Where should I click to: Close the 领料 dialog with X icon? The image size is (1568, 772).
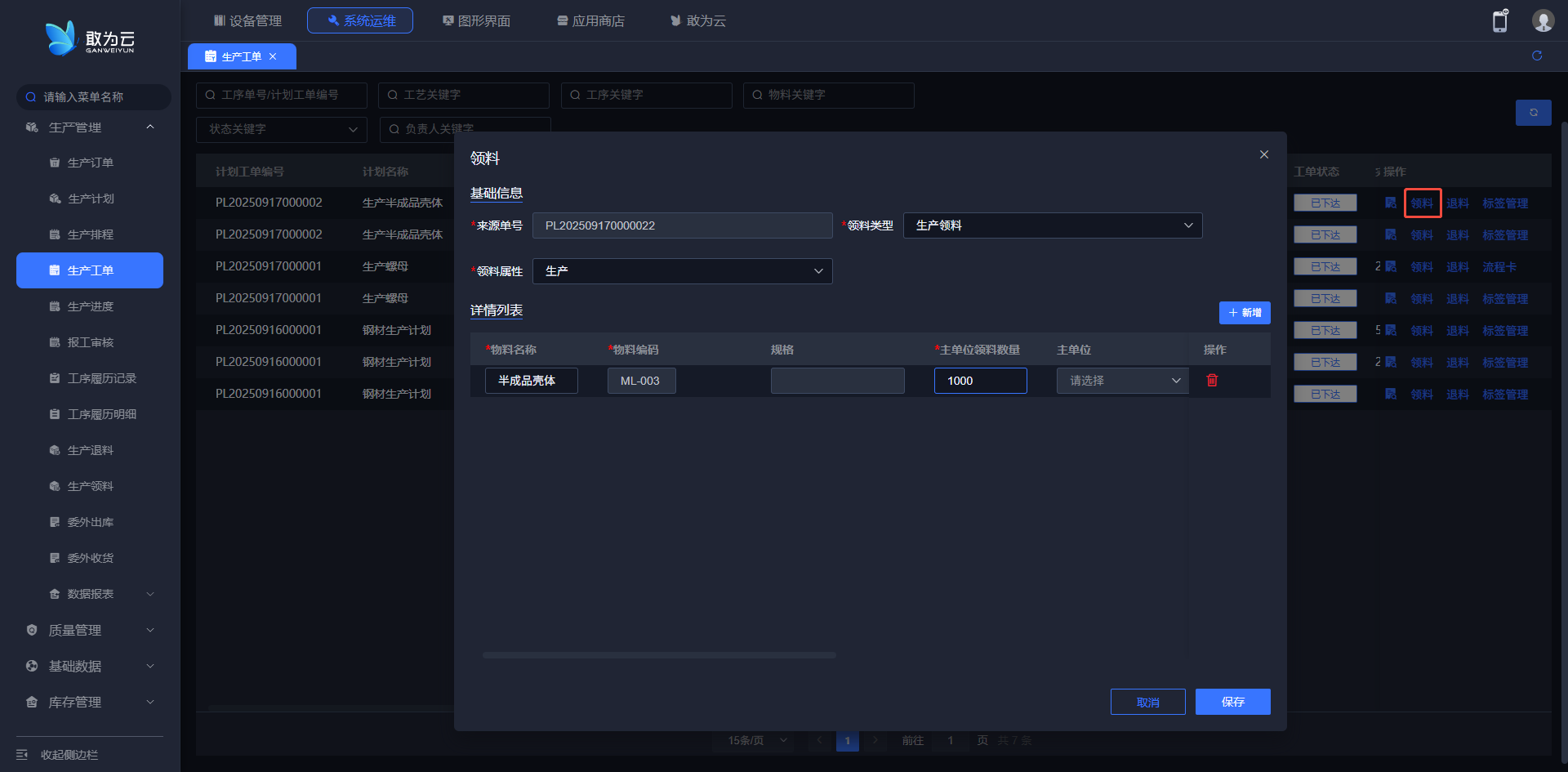(x=1263, y=155)
